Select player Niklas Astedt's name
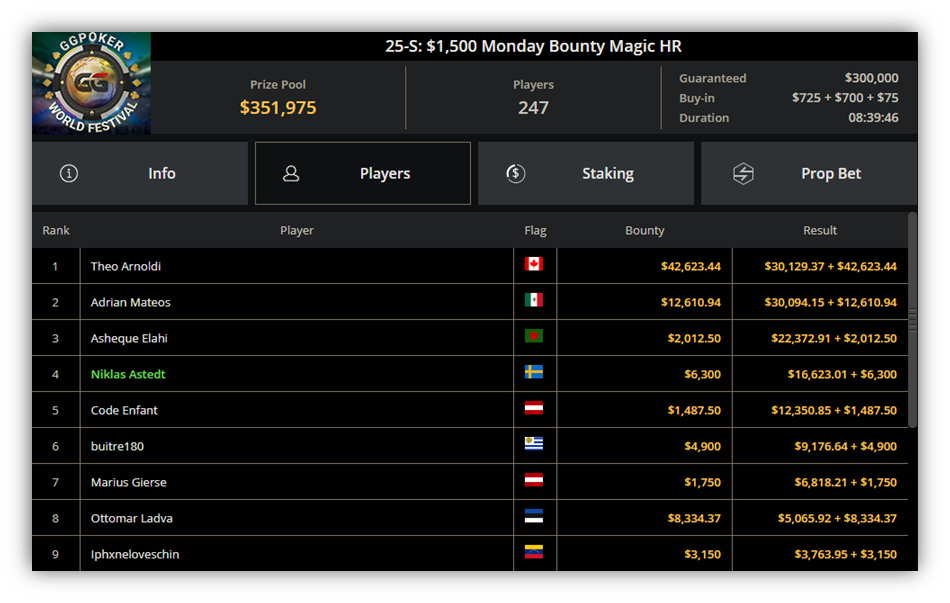The image size is (950, 603). pyautogui.click(x=128, y=375)
